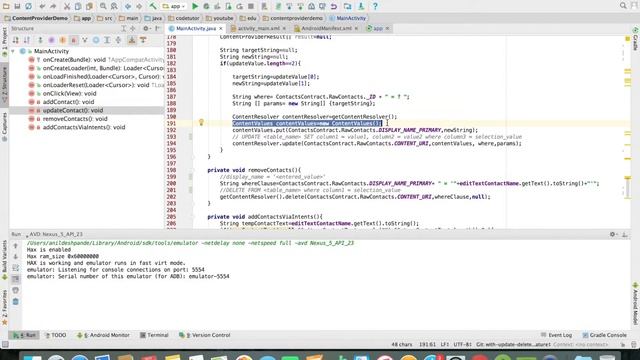Click the Clear All trash icon in Run console
The height and width of the screenshot is (360, 640).
[16, 302]
